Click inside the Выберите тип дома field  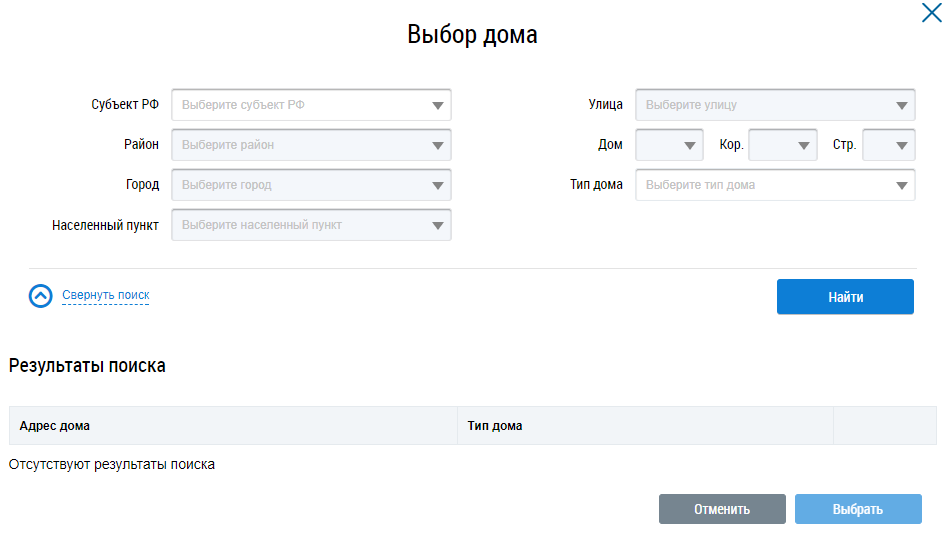point(760,185)
